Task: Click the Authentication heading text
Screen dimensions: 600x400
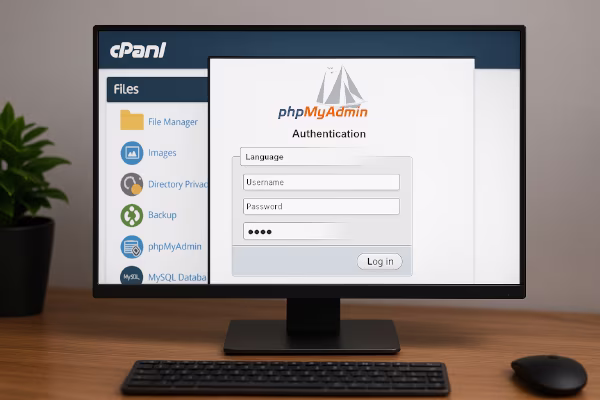Action: 329,134
